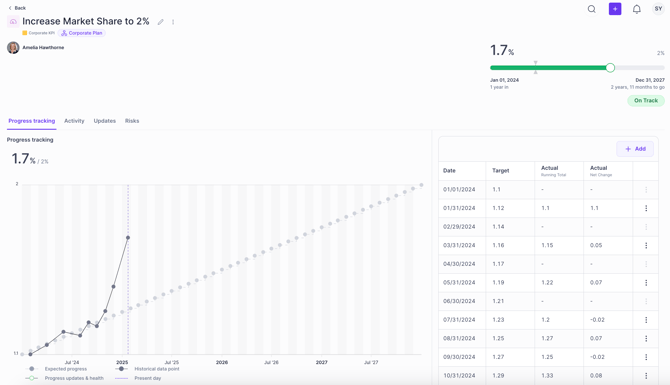Viewport: 670px width, 385px height.
Task: Click the progress bar handle at 1.7%
Action: click(x=610, y=68)
